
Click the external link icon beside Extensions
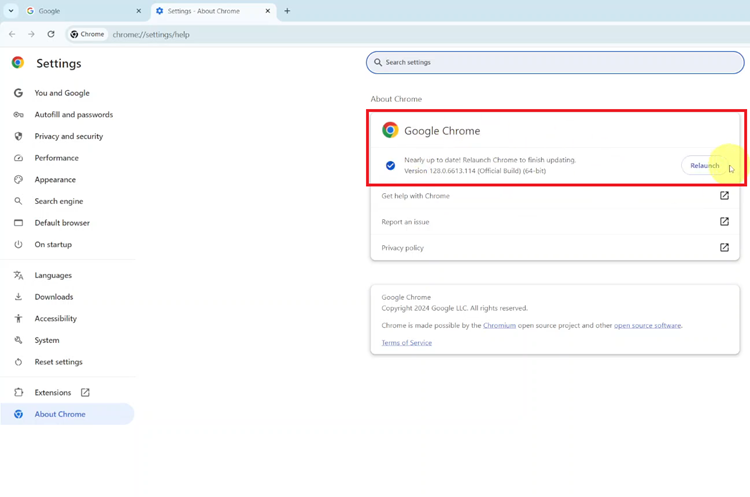(x=85, y=392)
